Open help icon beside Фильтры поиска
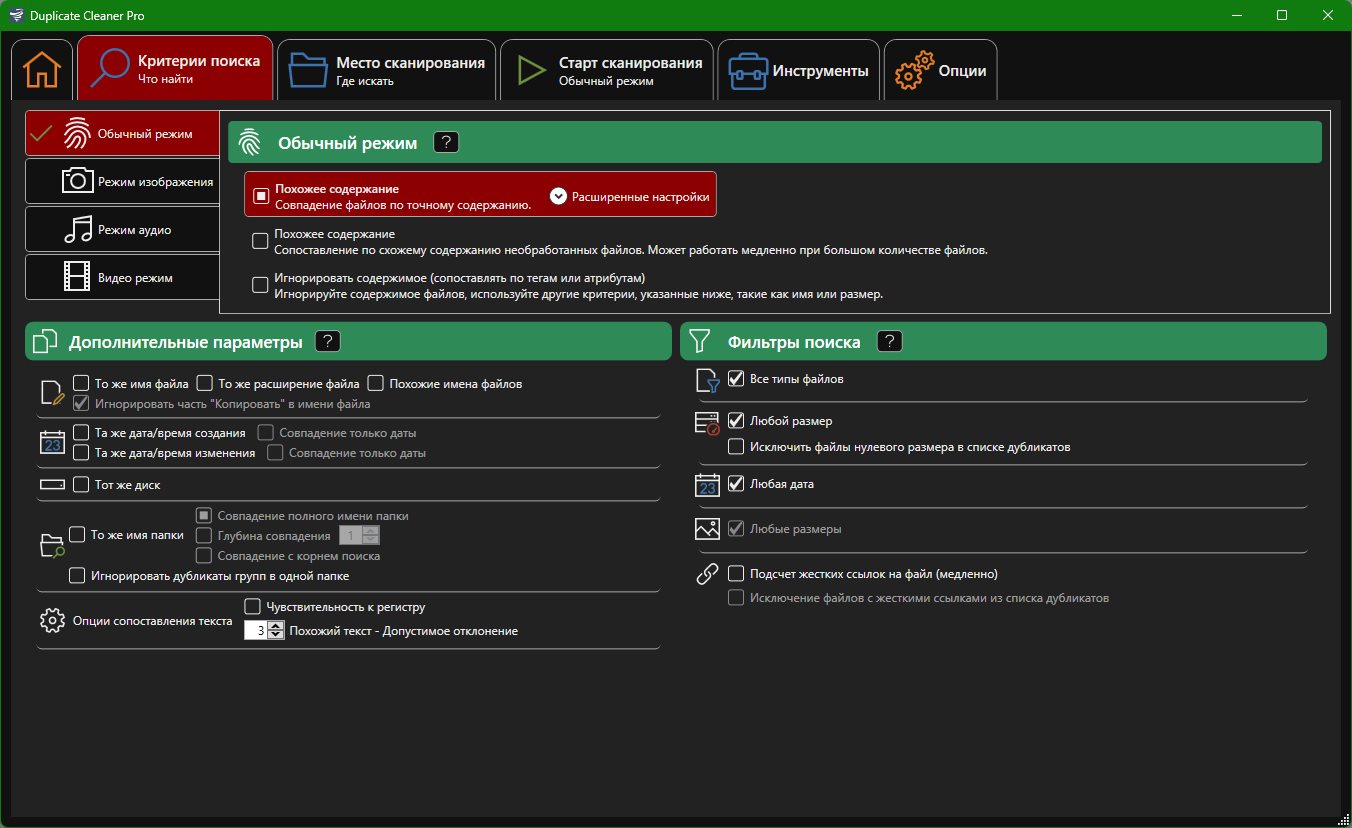This screenshot has height=828, width=1352. click(889, 342)
